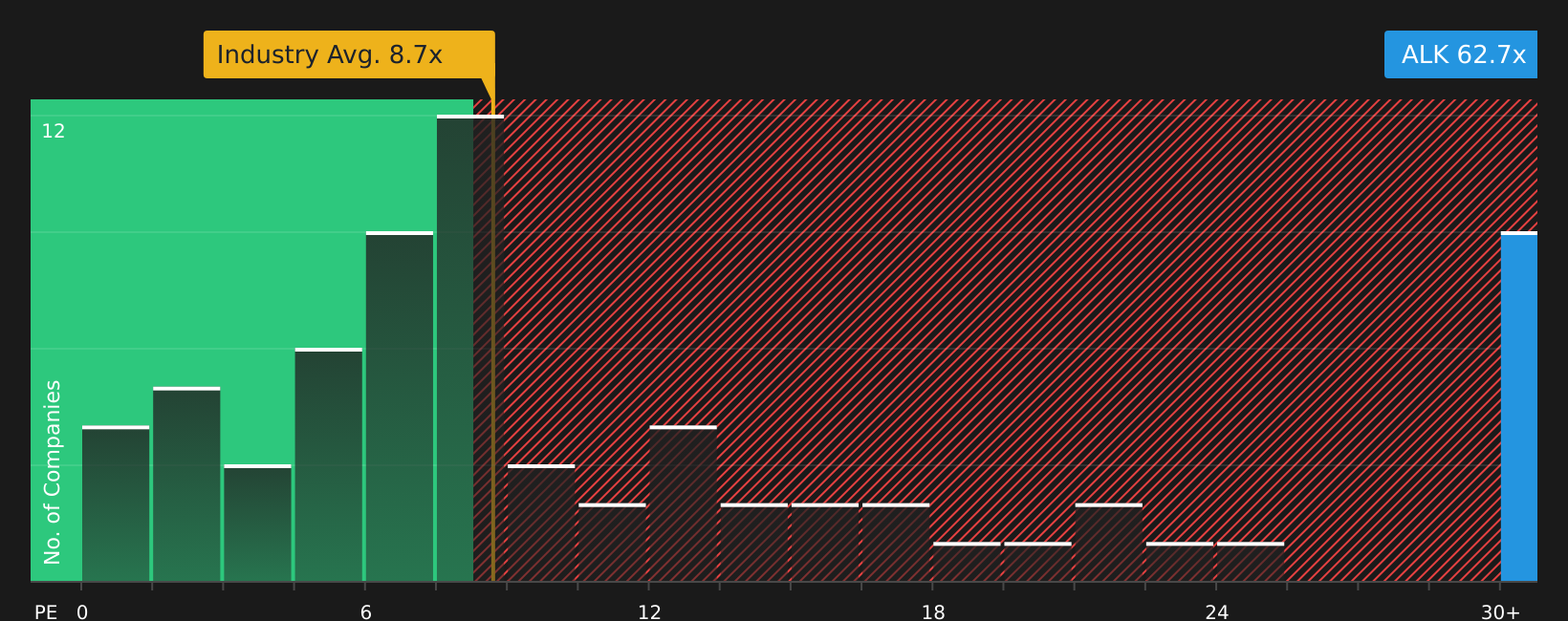Viewport: 1568px width, 621px height.
Task: Click the '24' x-axis tick label
Action: click(1217, 612)
